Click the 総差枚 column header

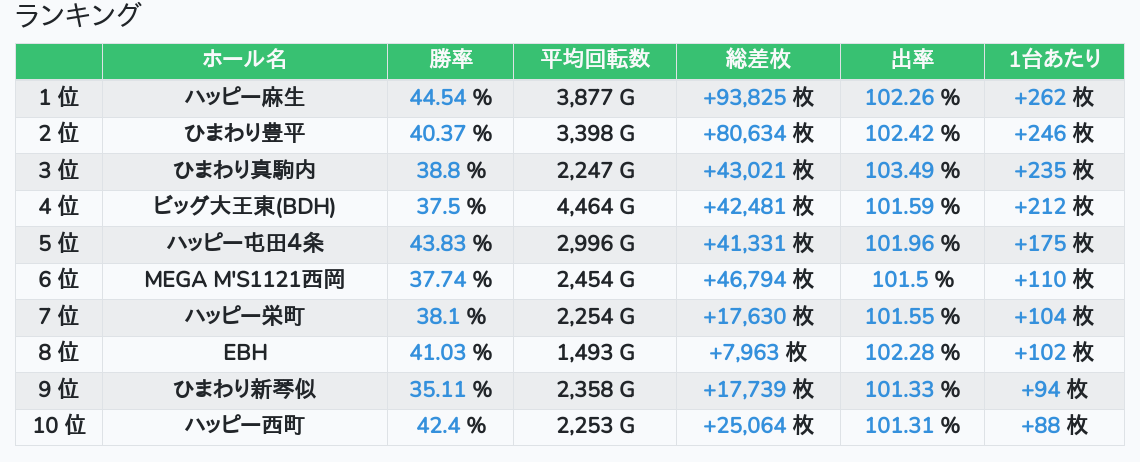pos(758,60)
